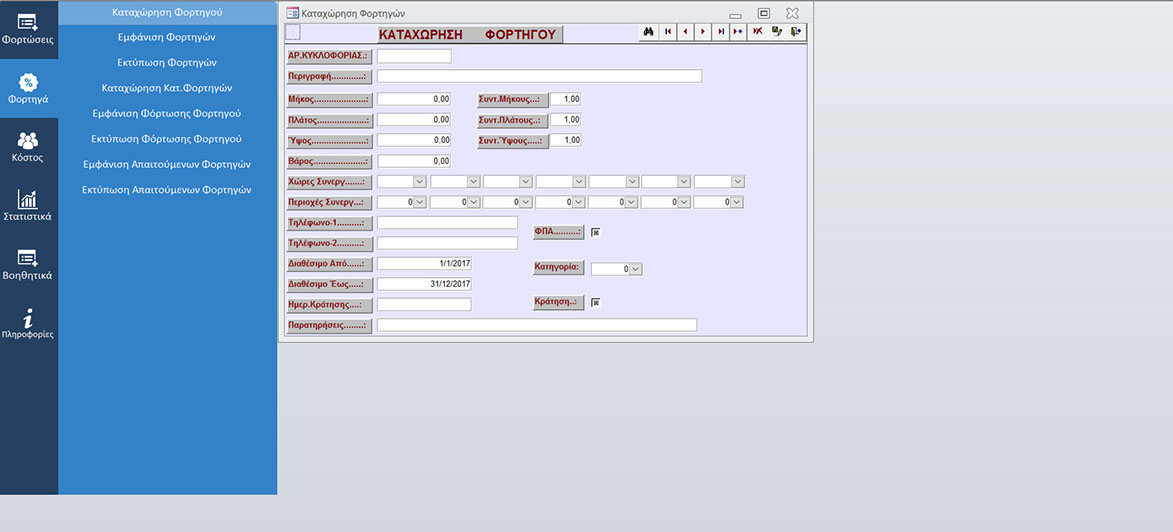The width and height of the screenshot is (1173, 532).
Task: Click the ΑΡ.ΚΥΚΛΟΦΟΡΙΑΣ label button
Action: (x=329, y=56)
